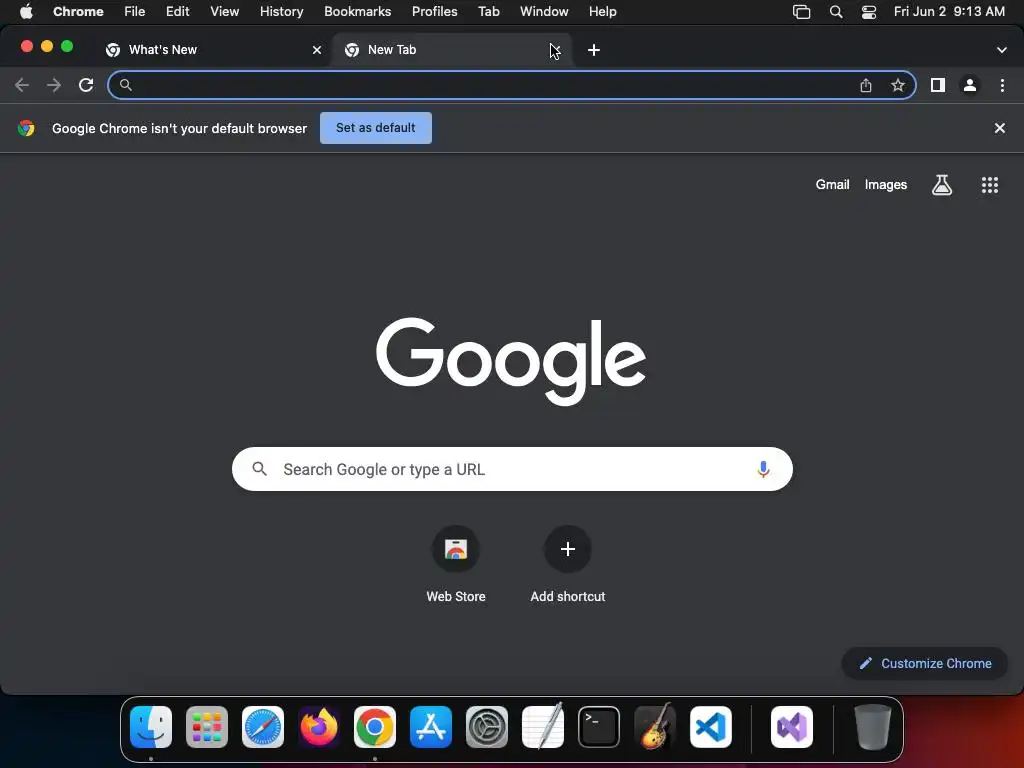Viewport: 1024px width, 768px height.
Task: Open Visual Studio Code from the dock
Action: pyautogui.click(x=711, y=727)
